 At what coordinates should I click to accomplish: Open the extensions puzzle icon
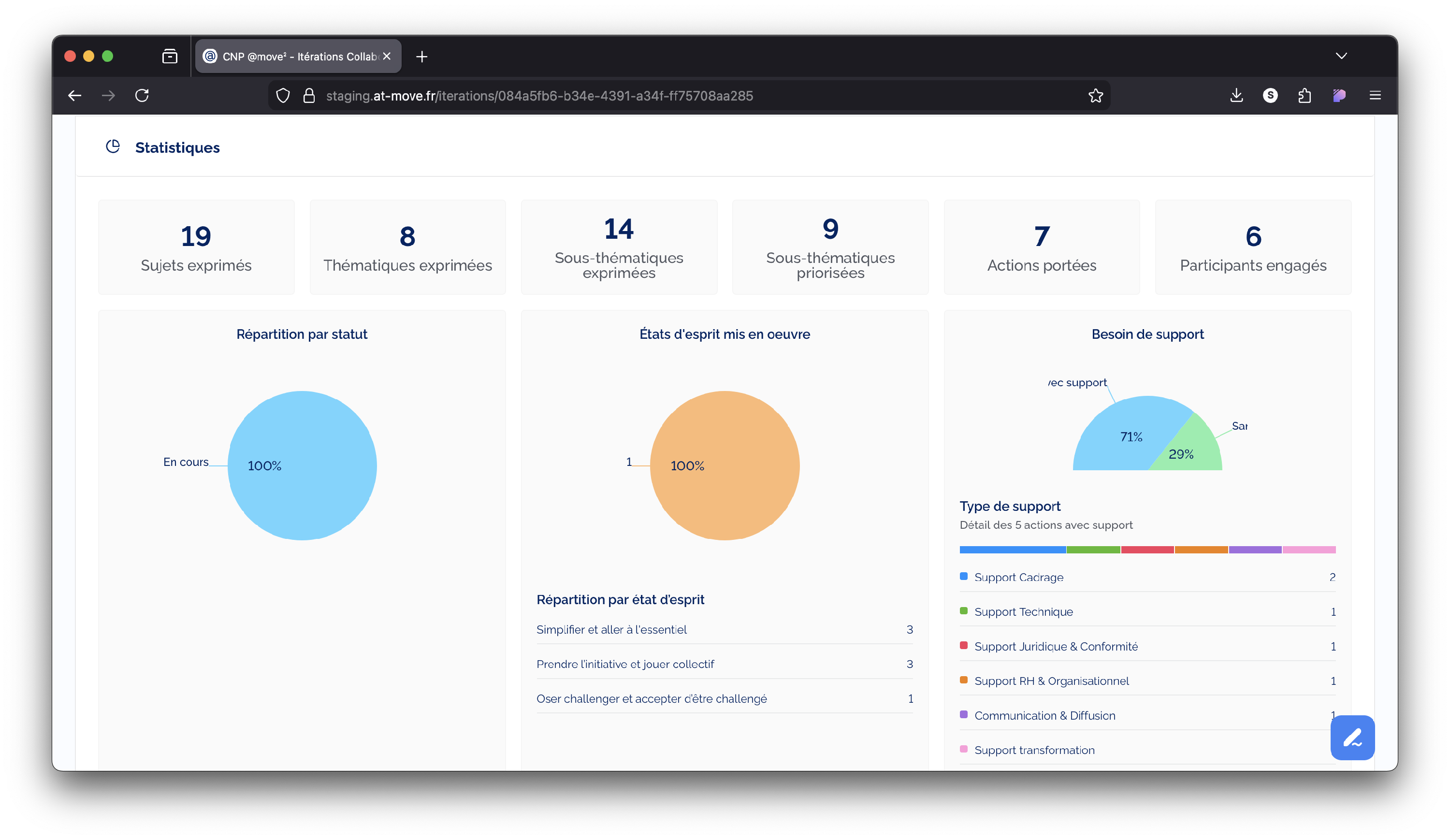pos(1305,96)
